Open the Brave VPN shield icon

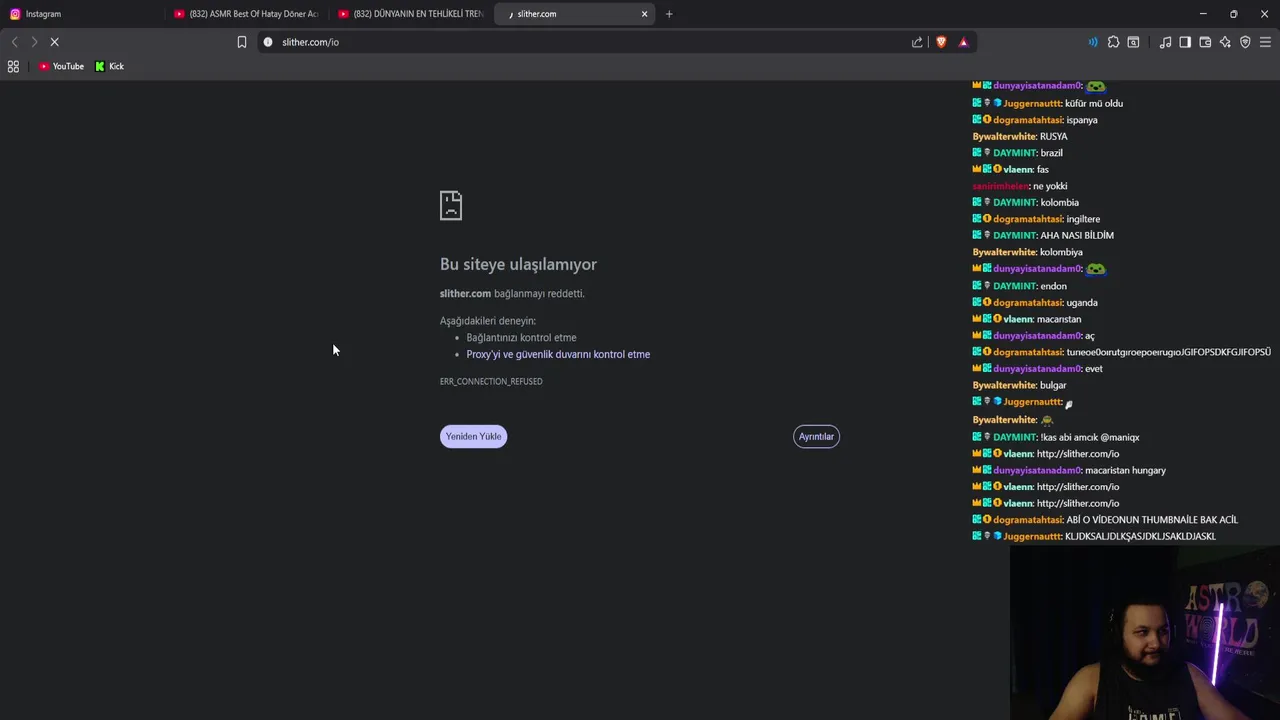pyautogui.click(x=1245, y=42)
